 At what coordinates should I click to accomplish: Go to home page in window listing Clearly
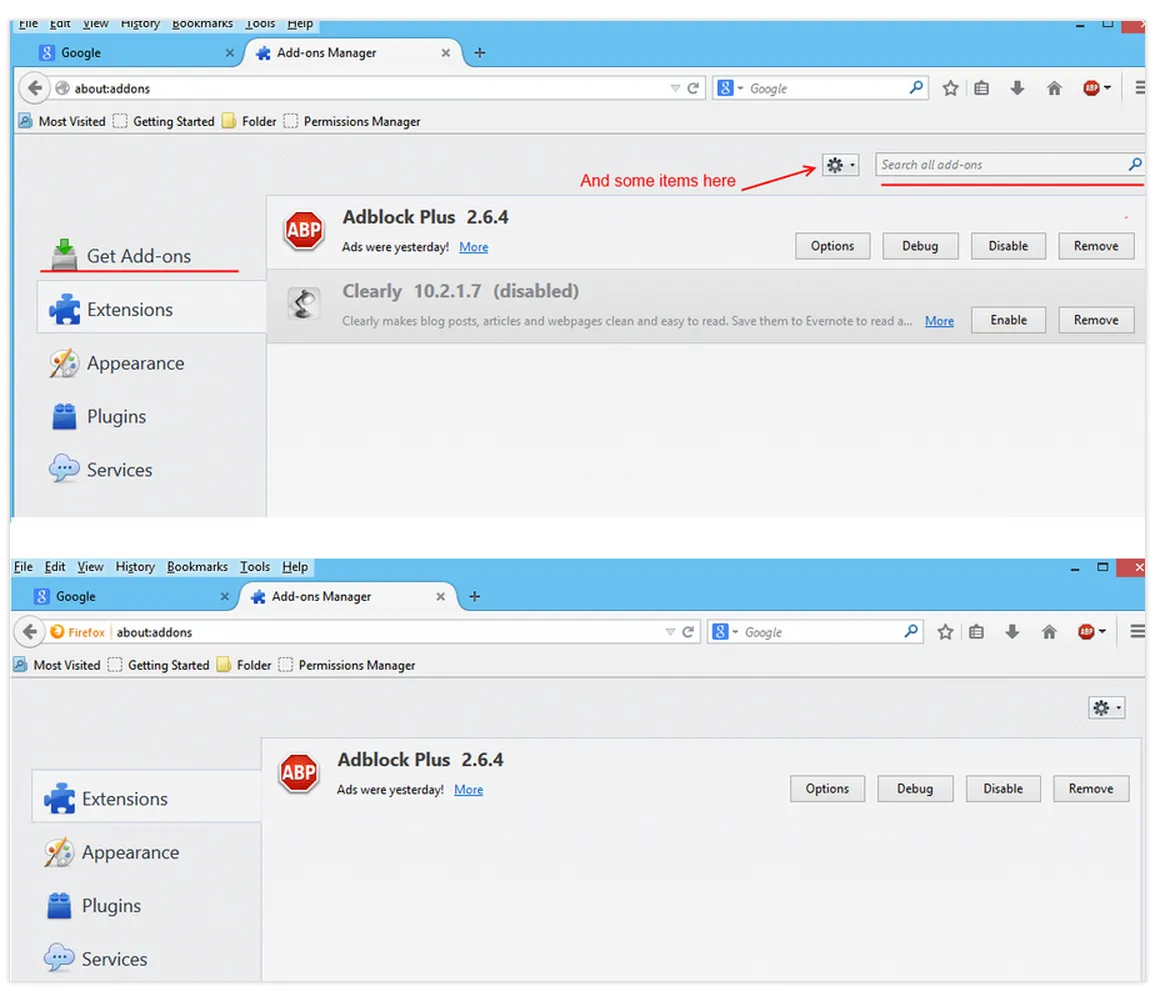click(x=1054, y=88)
